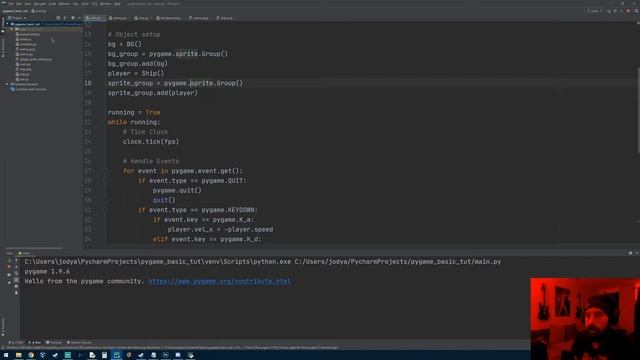This screenshot has height=360, width=640.
Task: Collapse the pygame_basic_tut root folder
Action: pos(7,24)
